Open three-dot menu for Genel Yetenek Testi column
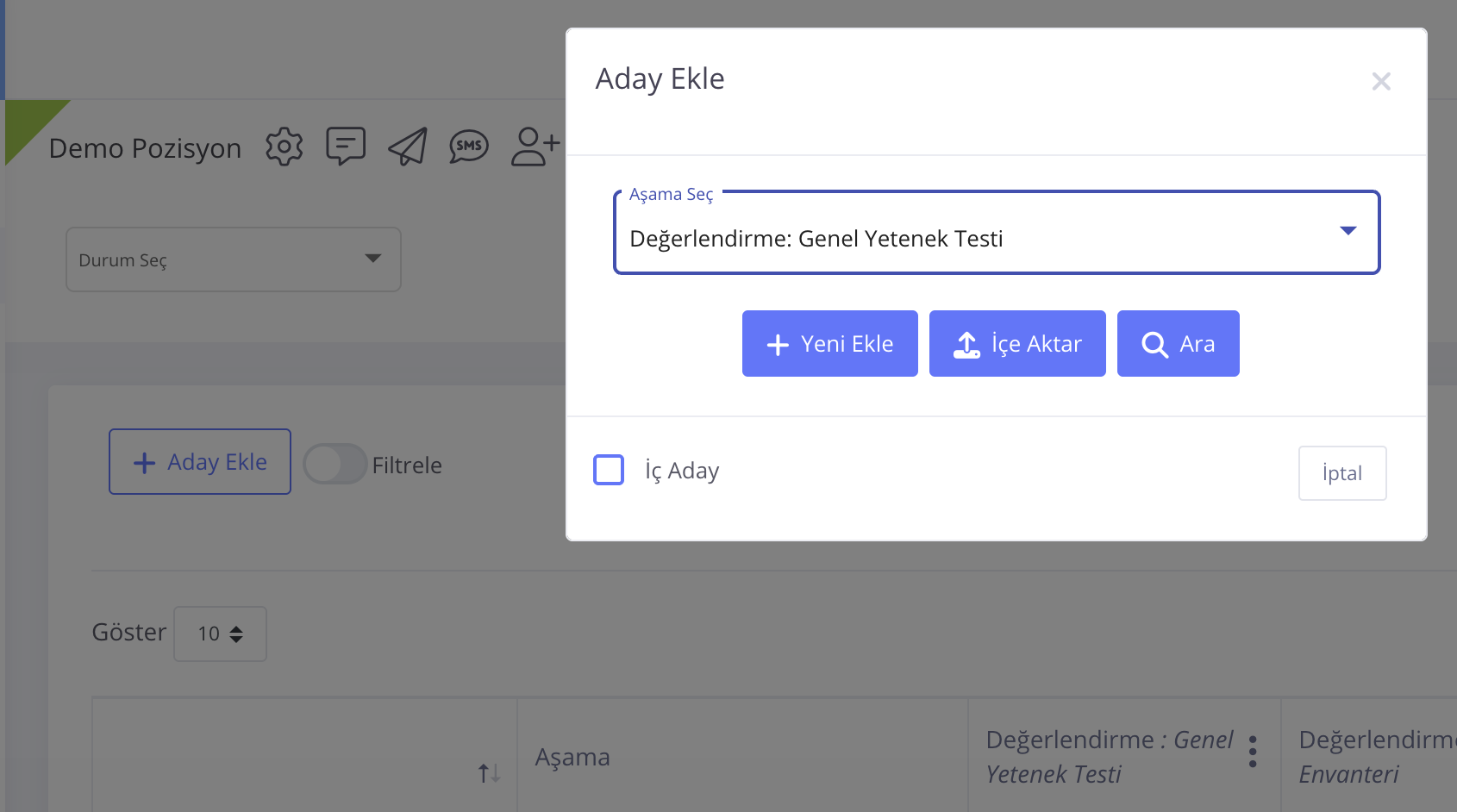 pyautogui.click(x=1253, y=752)
